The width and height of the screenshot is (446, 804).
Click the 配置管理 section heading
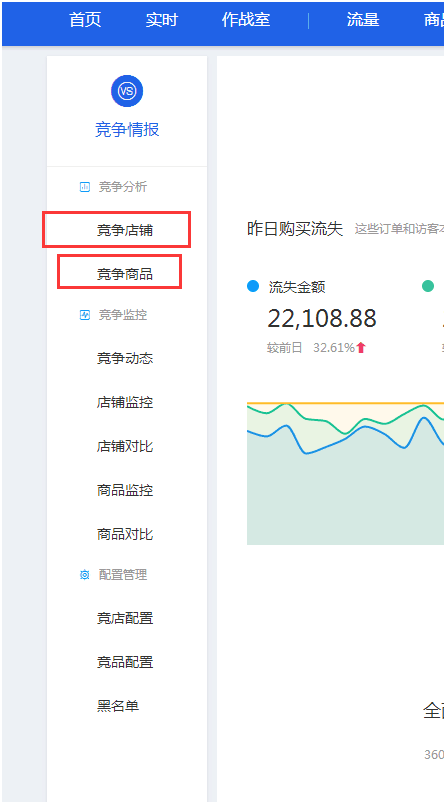123,575
